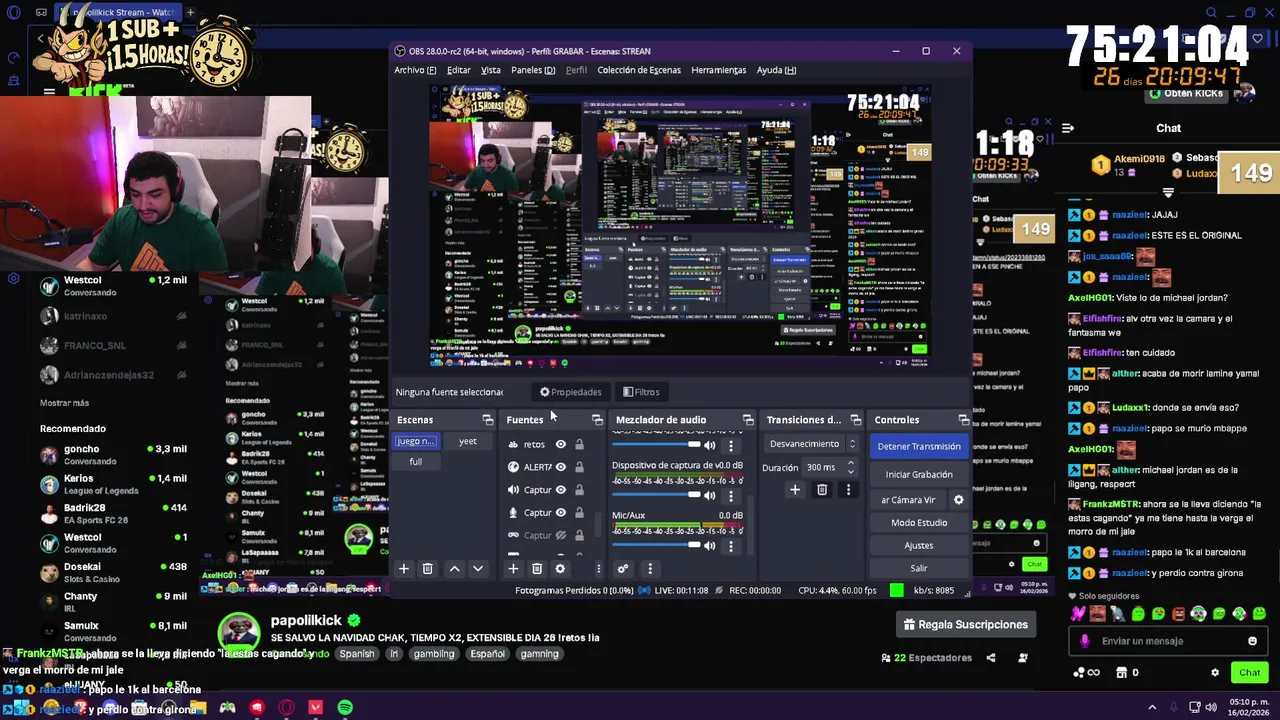Delete selected scene with Escenas trash icon
Screen dimensions: 1280x720
[427, 569]
